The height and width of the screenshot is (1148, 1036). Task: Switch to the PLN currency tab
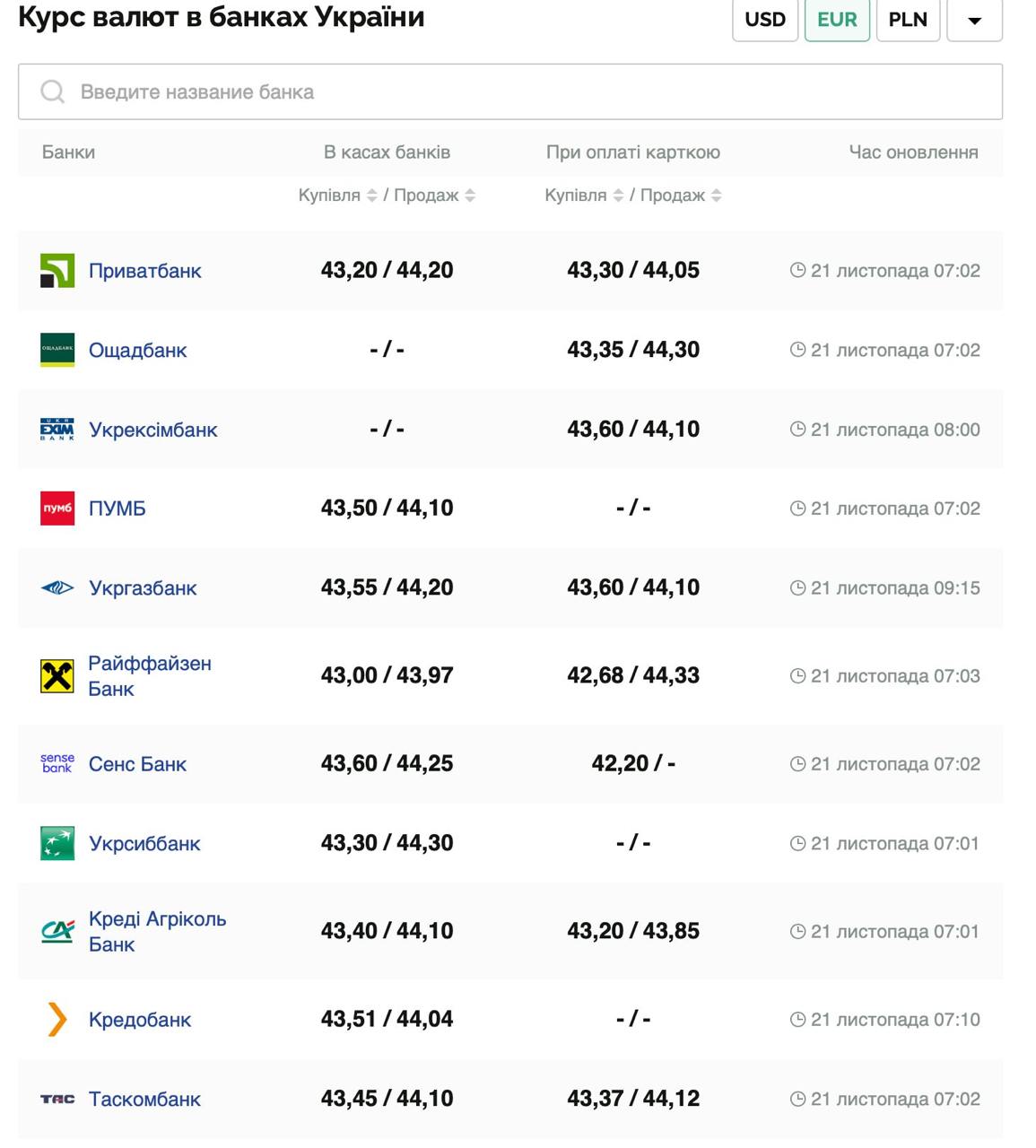908,20
